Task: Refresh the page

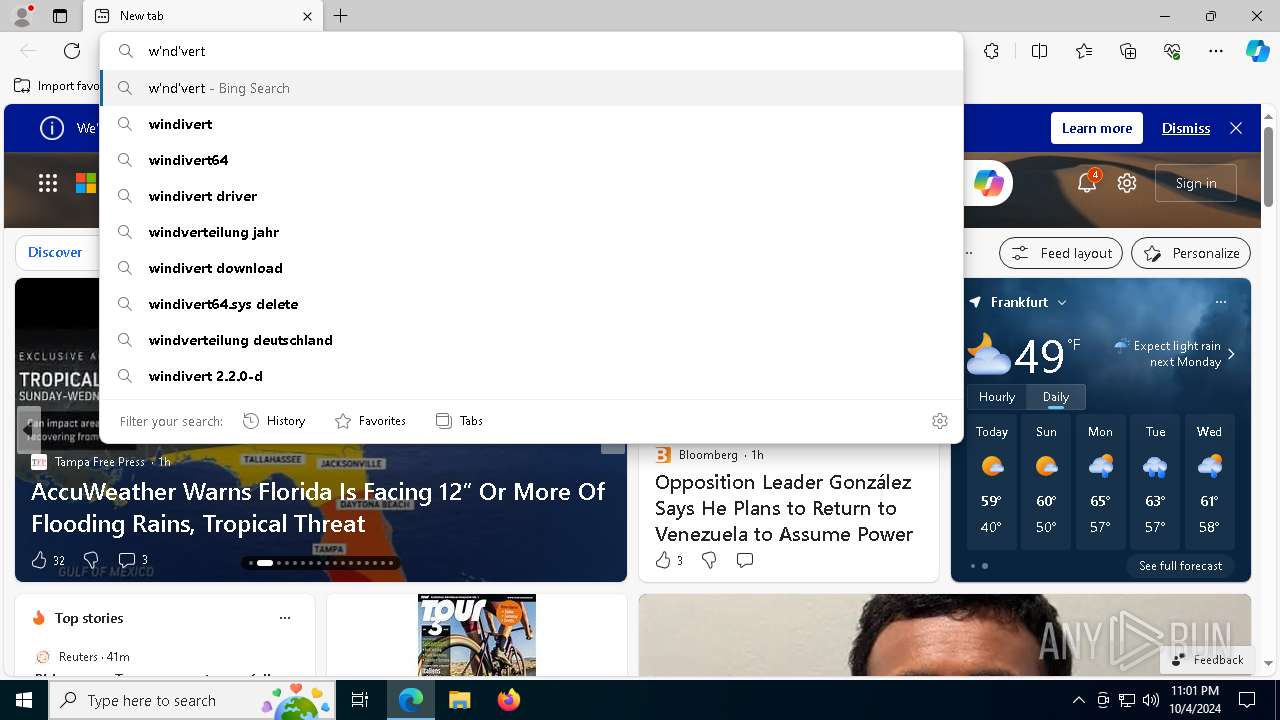Action: point(72,51)
